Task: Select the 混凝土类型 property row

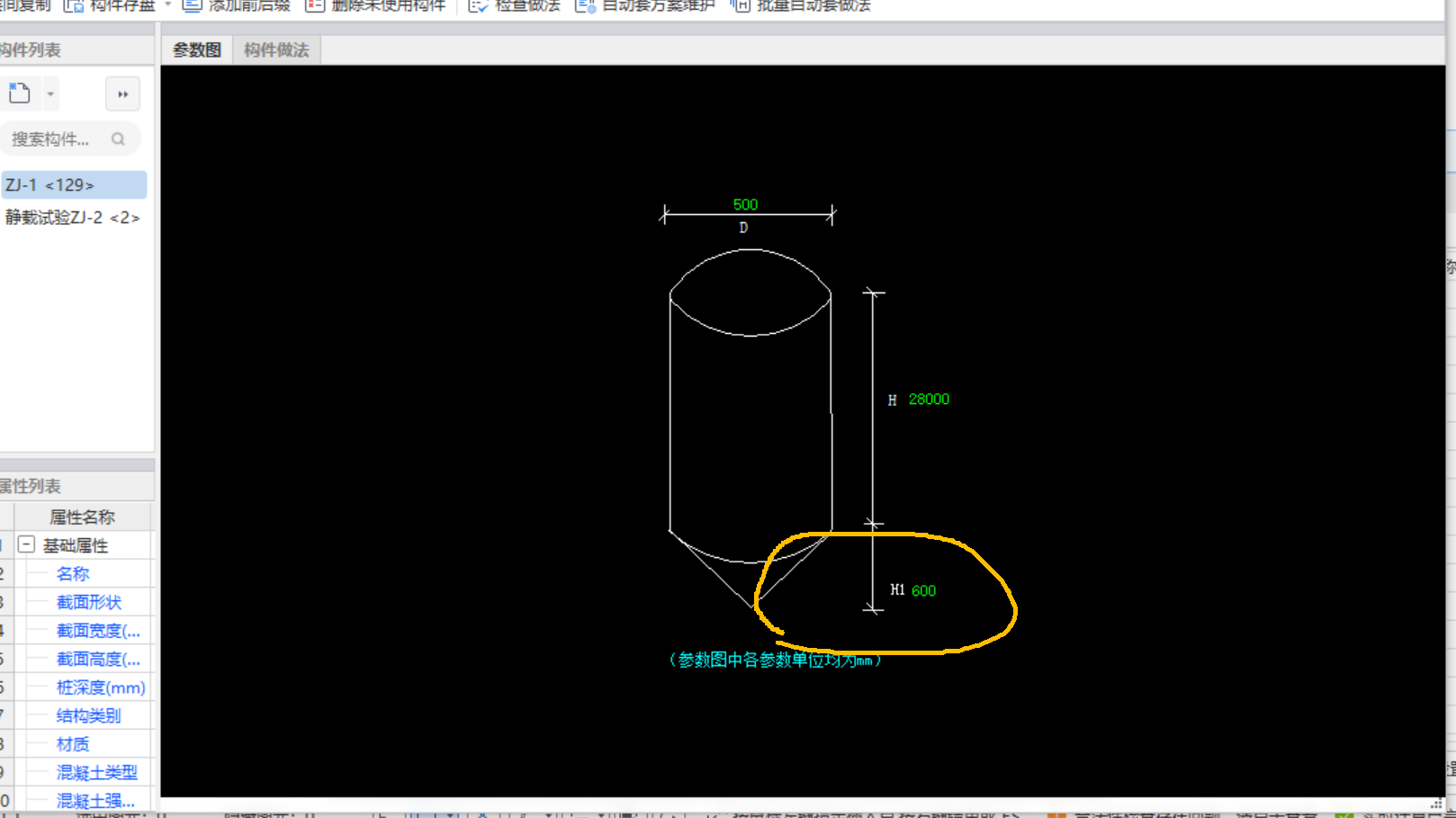Action: coord(76,772)
